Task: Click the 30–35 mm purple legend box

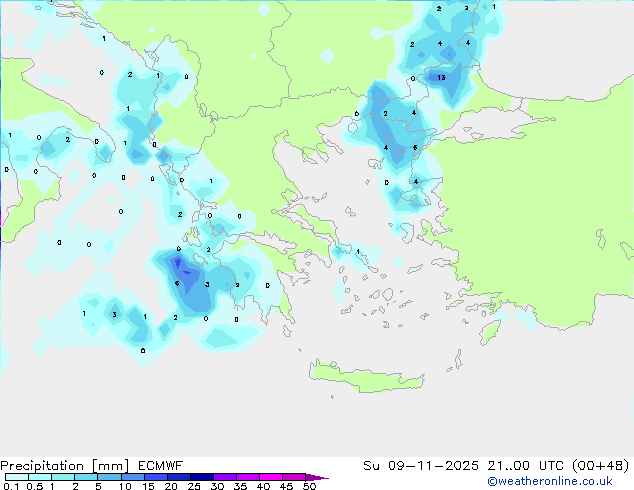Action: [x=225, y=477]
